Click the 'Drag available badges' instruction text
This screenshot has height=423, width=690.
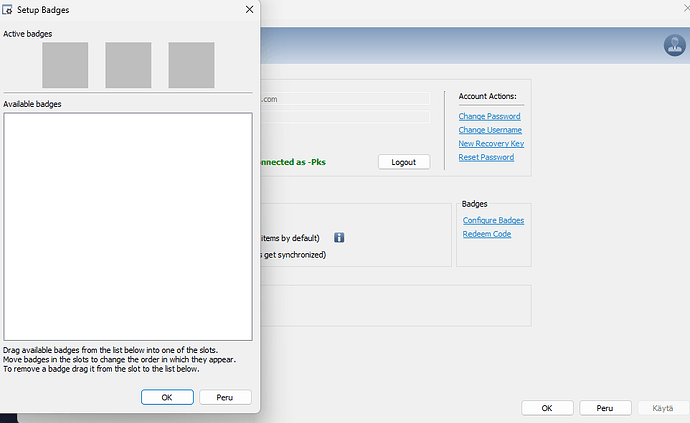(110, 350)
